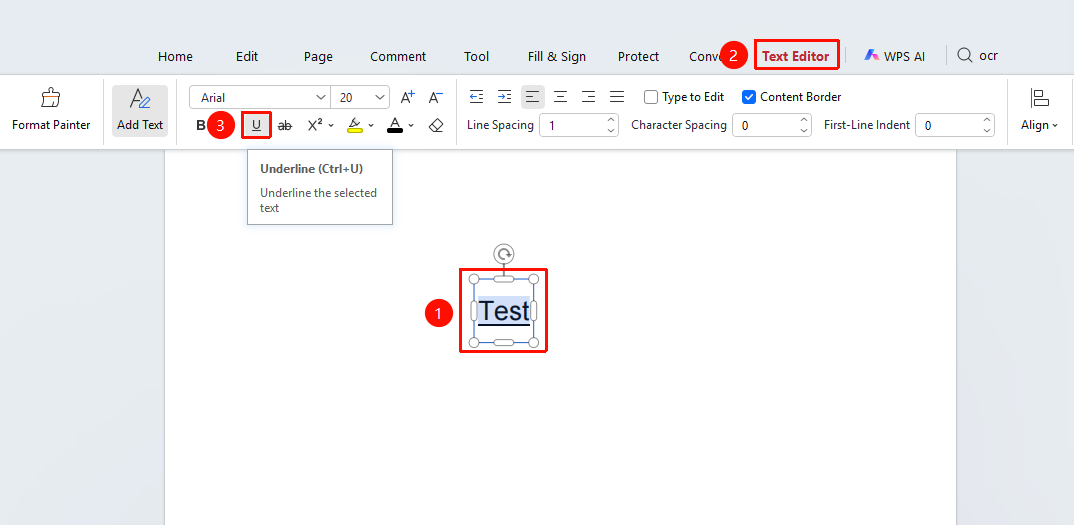The image size is (1074, 525).
Task: Align text to the right
Action: (x=588, y=97)
